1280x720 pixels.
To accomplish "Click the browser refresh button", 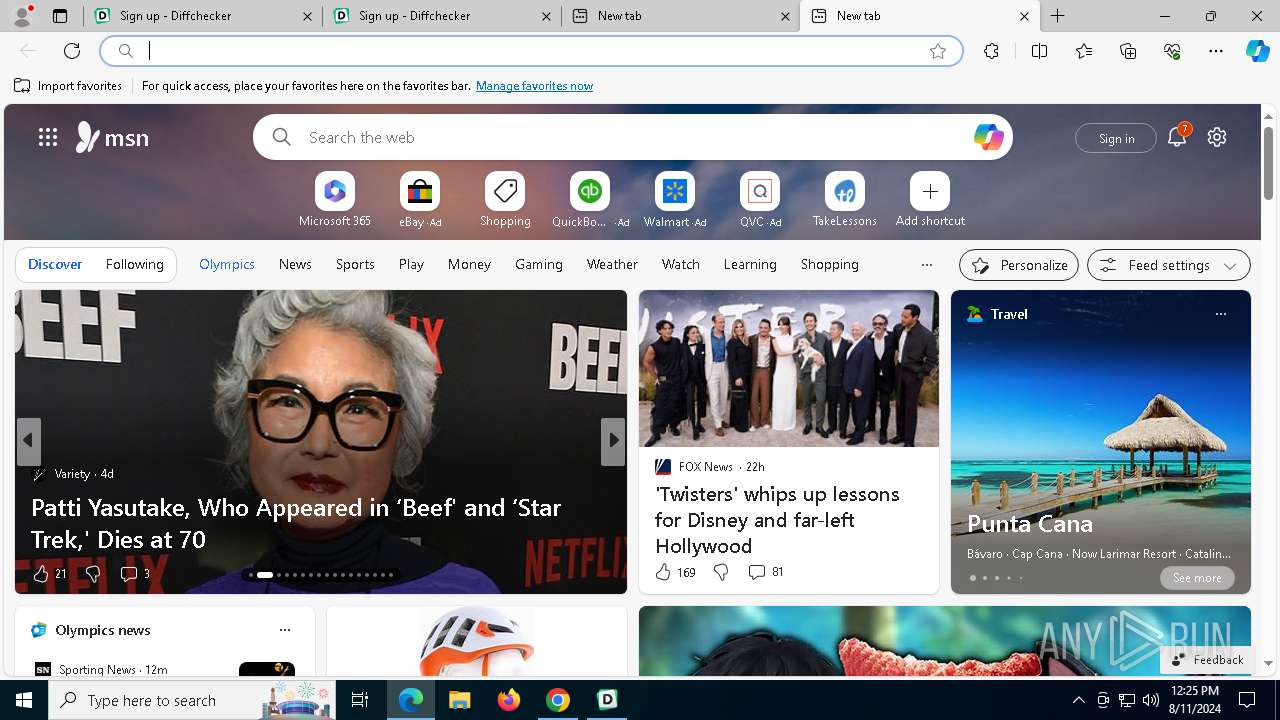I will coord(72,51).
